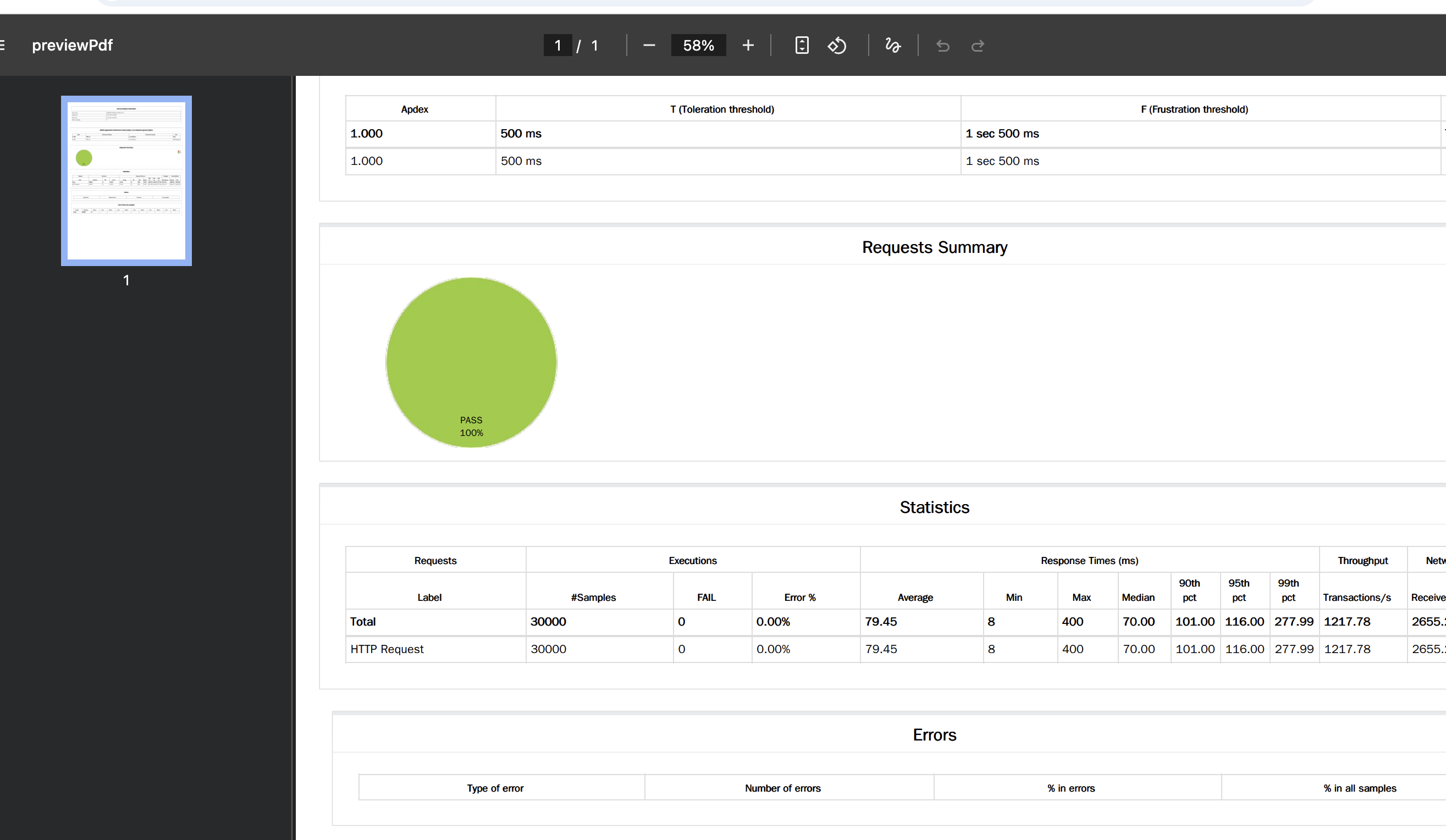This screenshot has height=840, width=1446.
Task: Click the Apdex column header
Action: (415, 109)
